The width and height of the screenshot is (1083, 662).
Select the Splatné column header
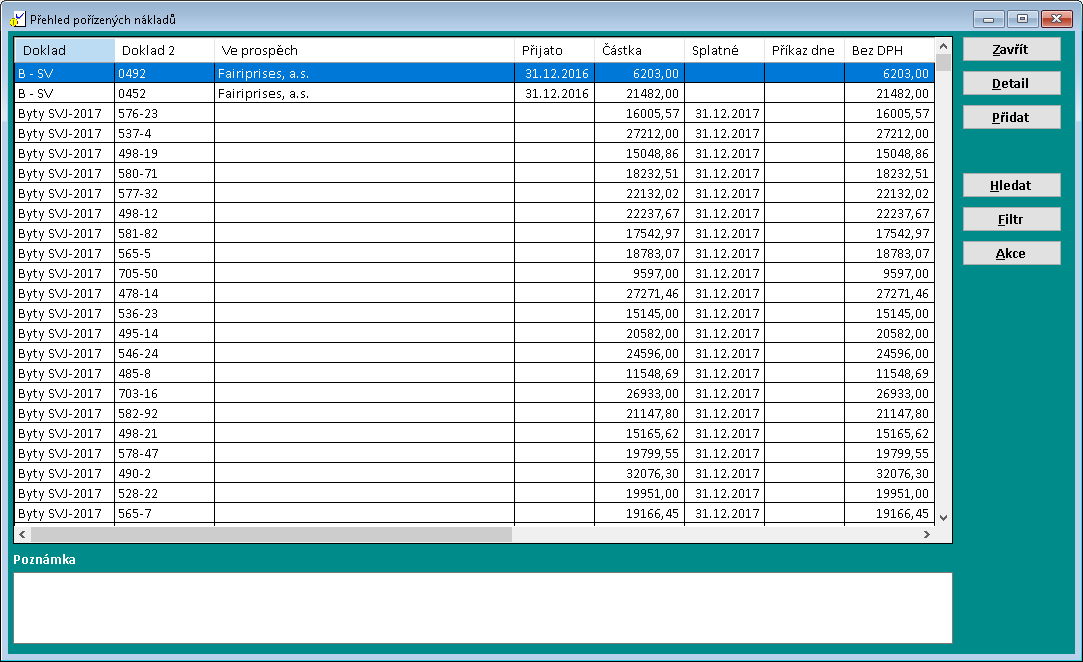724,50
